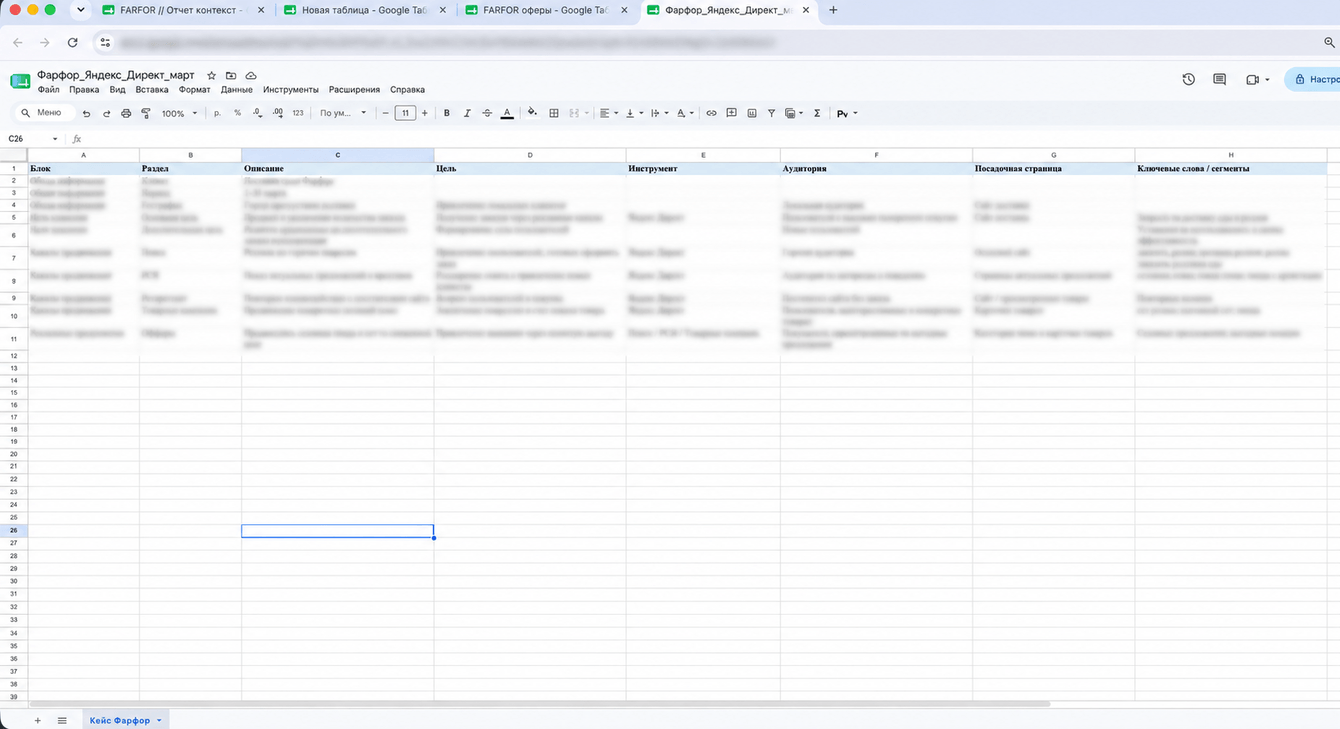Show all comments panel
This screenshot has width=1340, height=729.
tap(1219, 79)
